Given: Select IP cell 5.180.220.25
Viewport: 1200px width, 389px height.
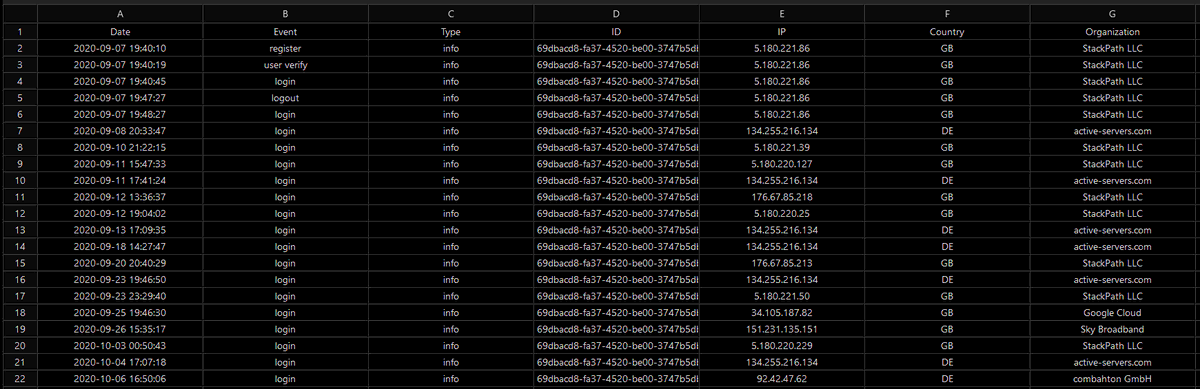Looking at the screenshot, I should tap(781, 213).
